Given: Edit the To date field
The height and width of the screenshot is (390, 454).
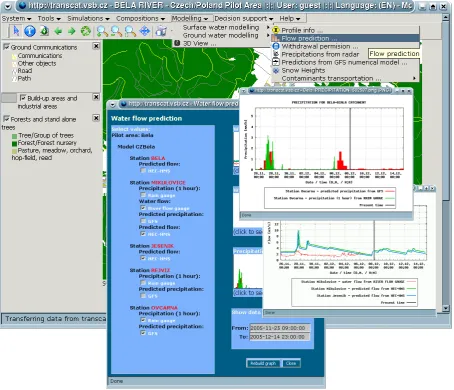Looking at the screenshot, I should click(280, 337).
